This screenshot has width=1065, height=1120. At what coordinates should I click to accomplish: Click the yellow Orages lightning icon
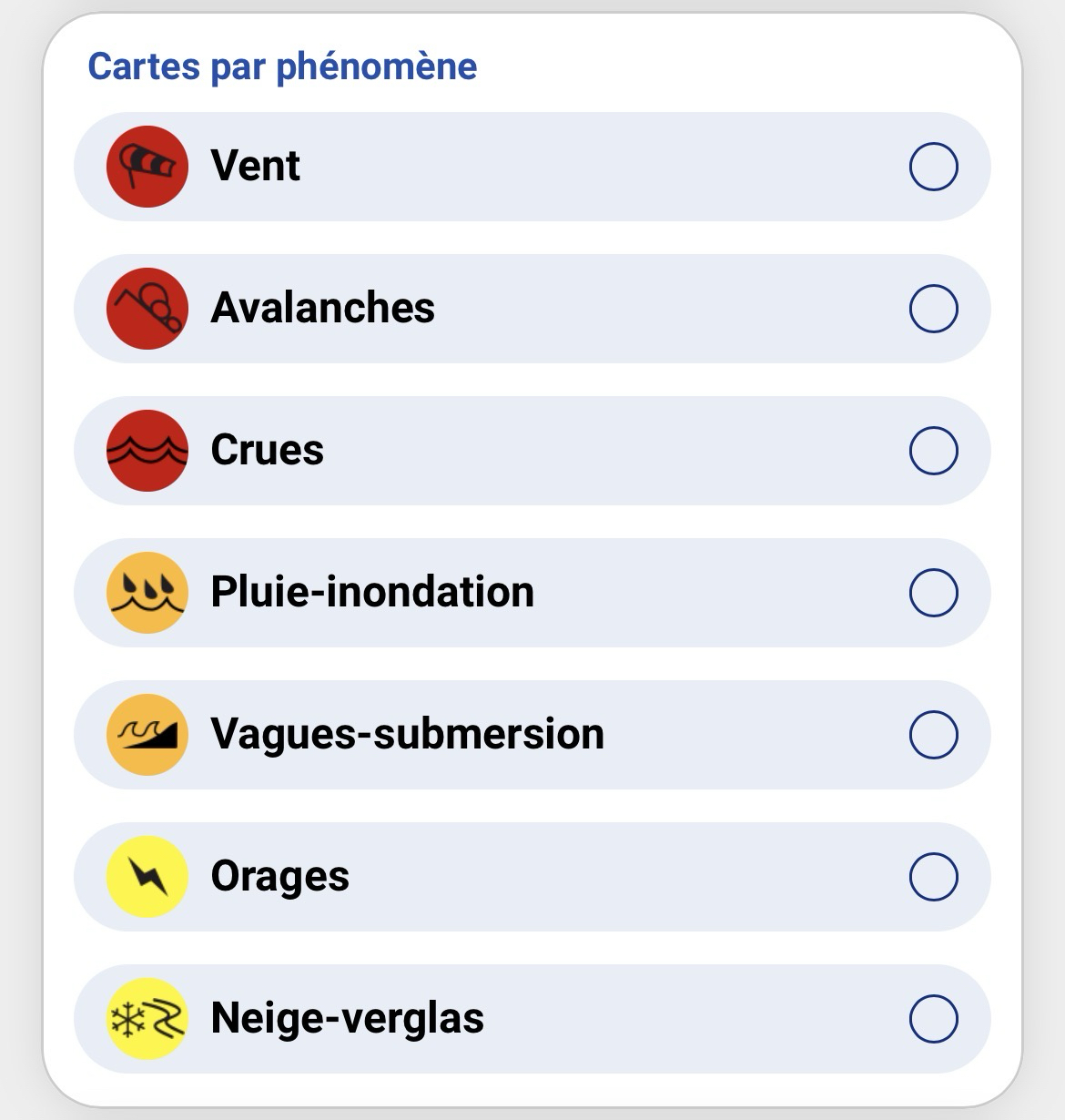(x=147, y=877)
